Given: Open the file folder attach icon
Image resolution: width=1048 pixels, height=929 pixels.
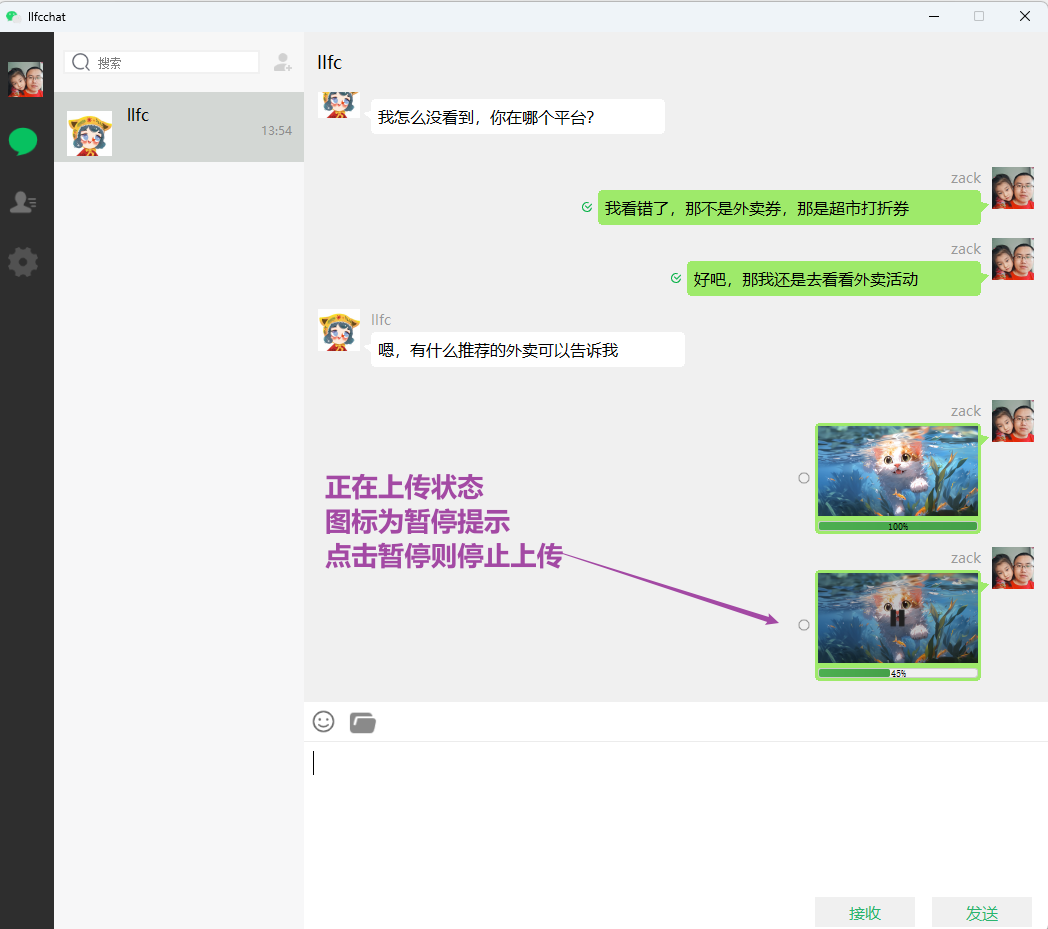Looking at the screenshot, I should tap(362, 722).
